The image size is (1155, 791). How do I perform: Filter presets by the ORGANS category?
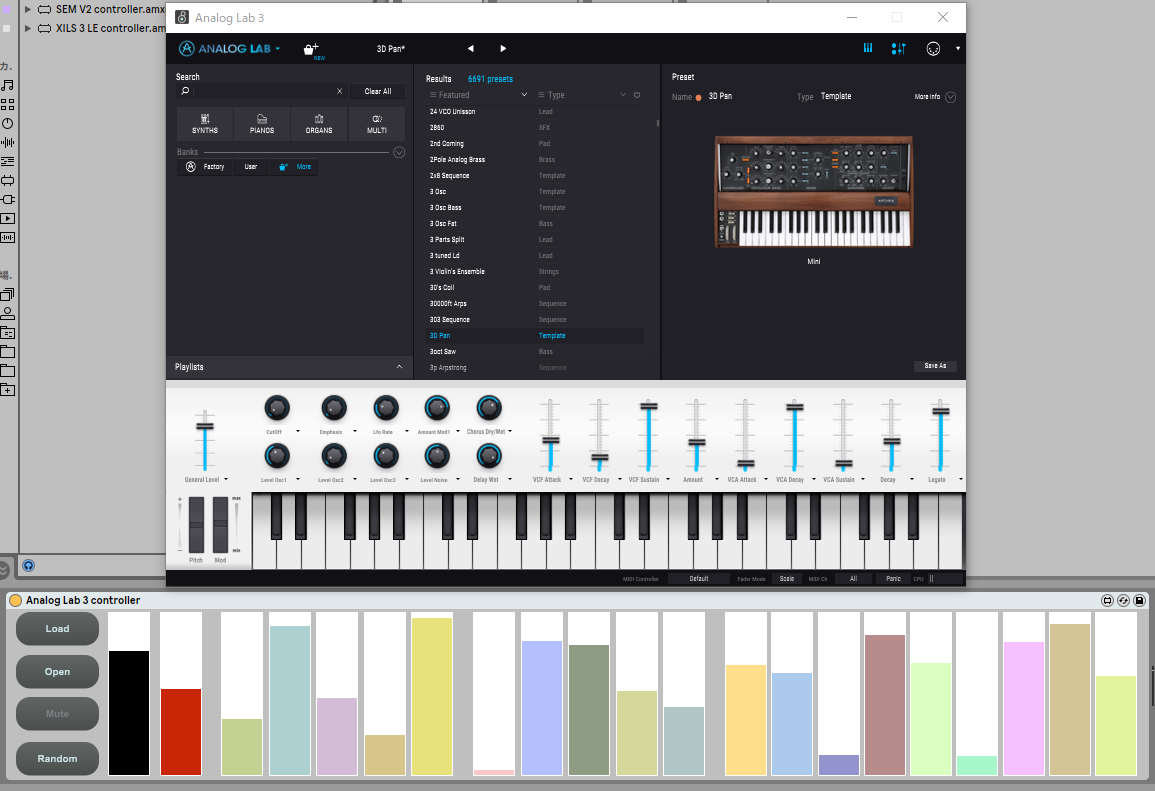[319, 124]
